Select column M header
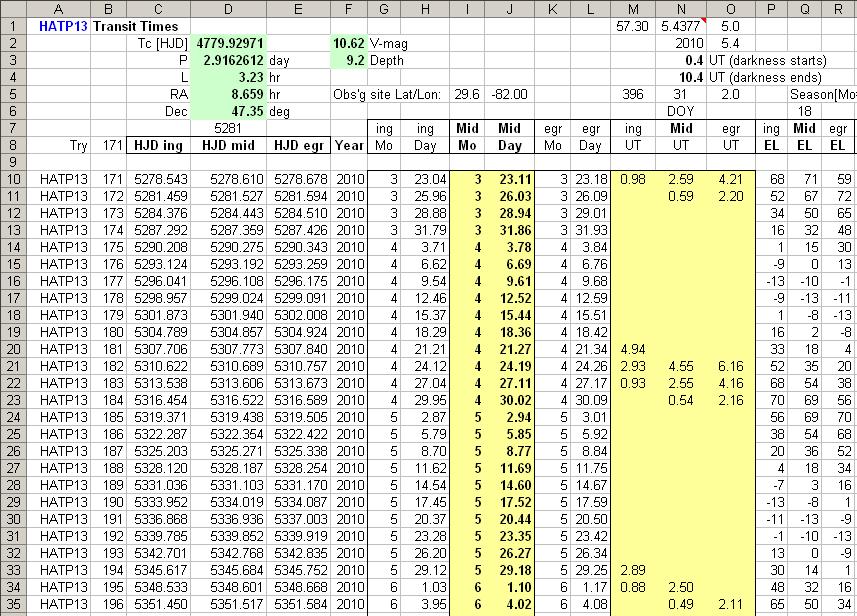857x616 pixels. [633, 9]
